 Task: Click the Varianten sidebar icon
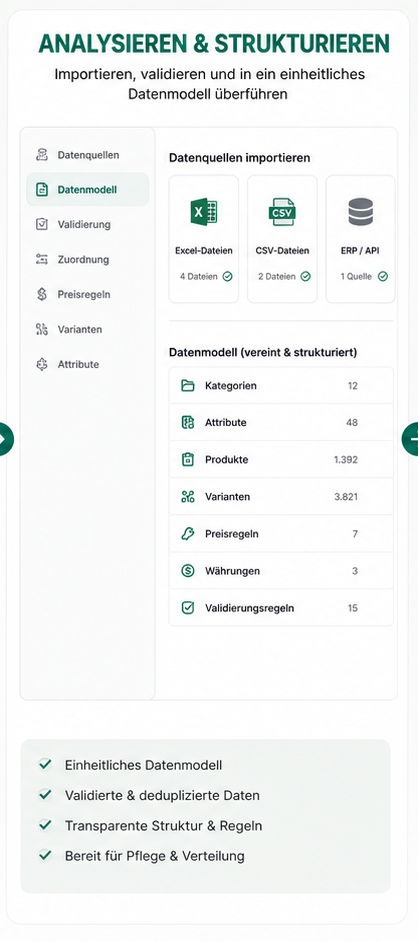(x=41, y=329)
